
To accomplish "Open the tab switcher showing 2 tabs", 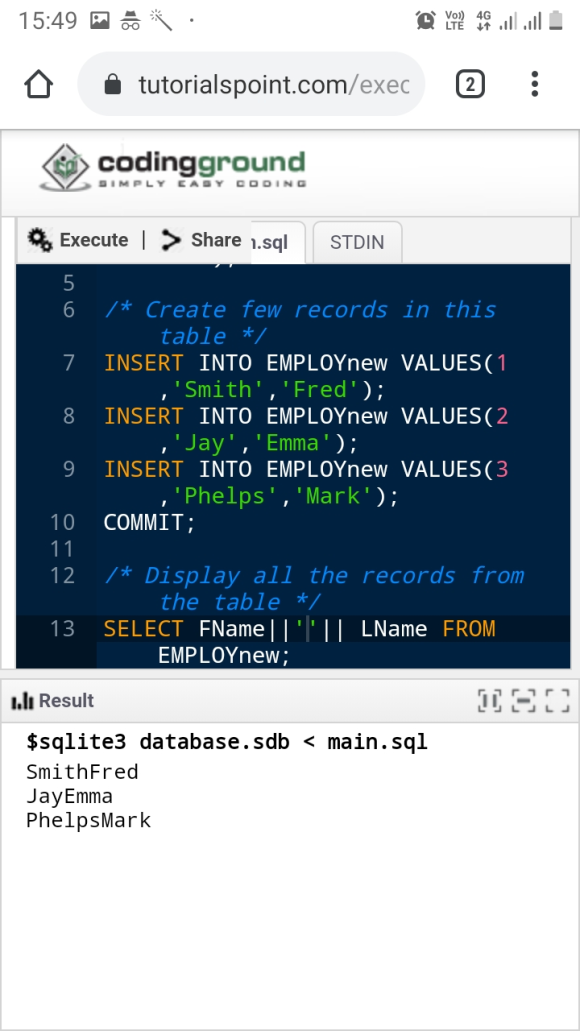I will click(x=470, y=84).
